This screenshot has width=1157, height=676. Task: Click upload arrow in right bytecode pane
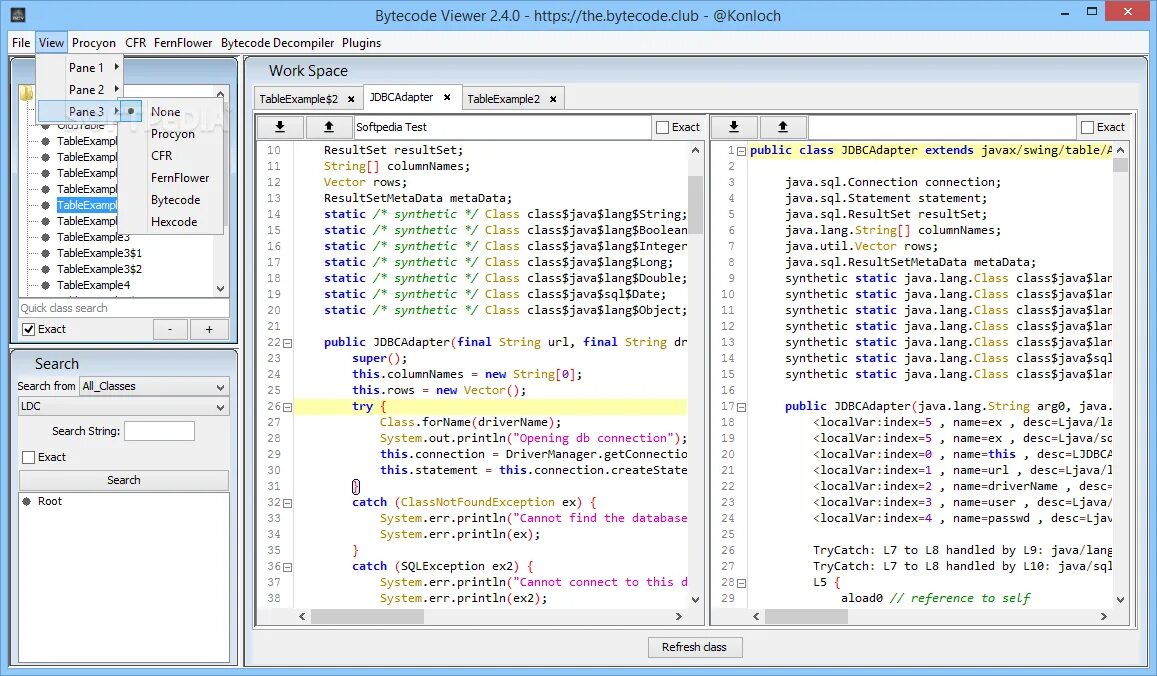coord(783,127)
